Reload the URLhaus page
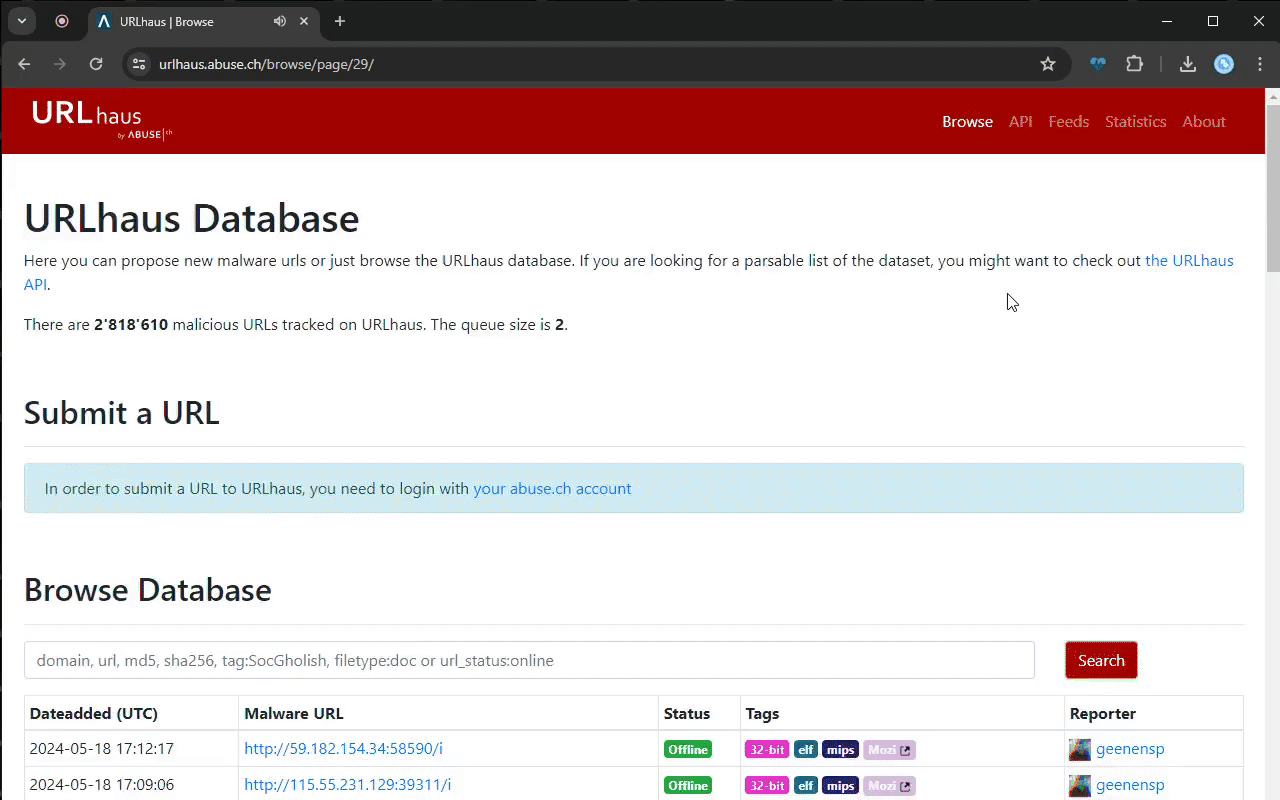 pos(96,64)
